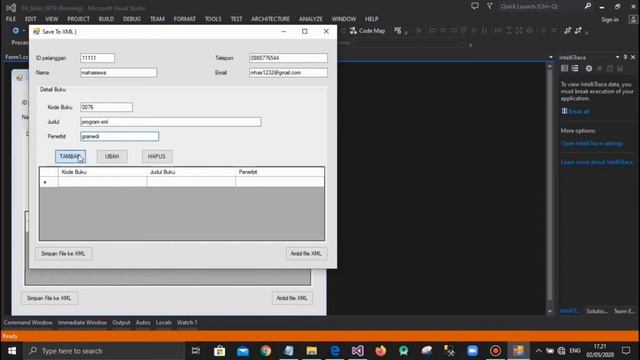
Task: Switch to the Watch 1 tab
Action: click(187, 322)
